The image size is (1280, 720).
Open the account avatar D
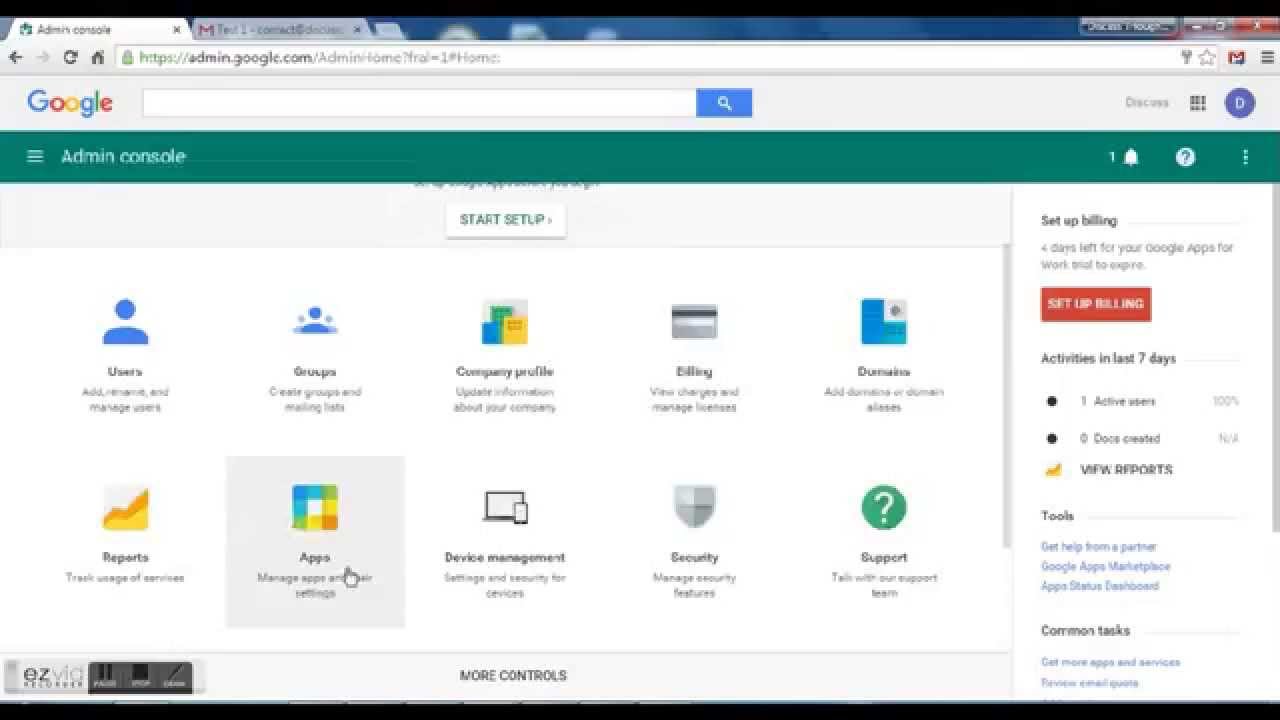click(1240, 103)
